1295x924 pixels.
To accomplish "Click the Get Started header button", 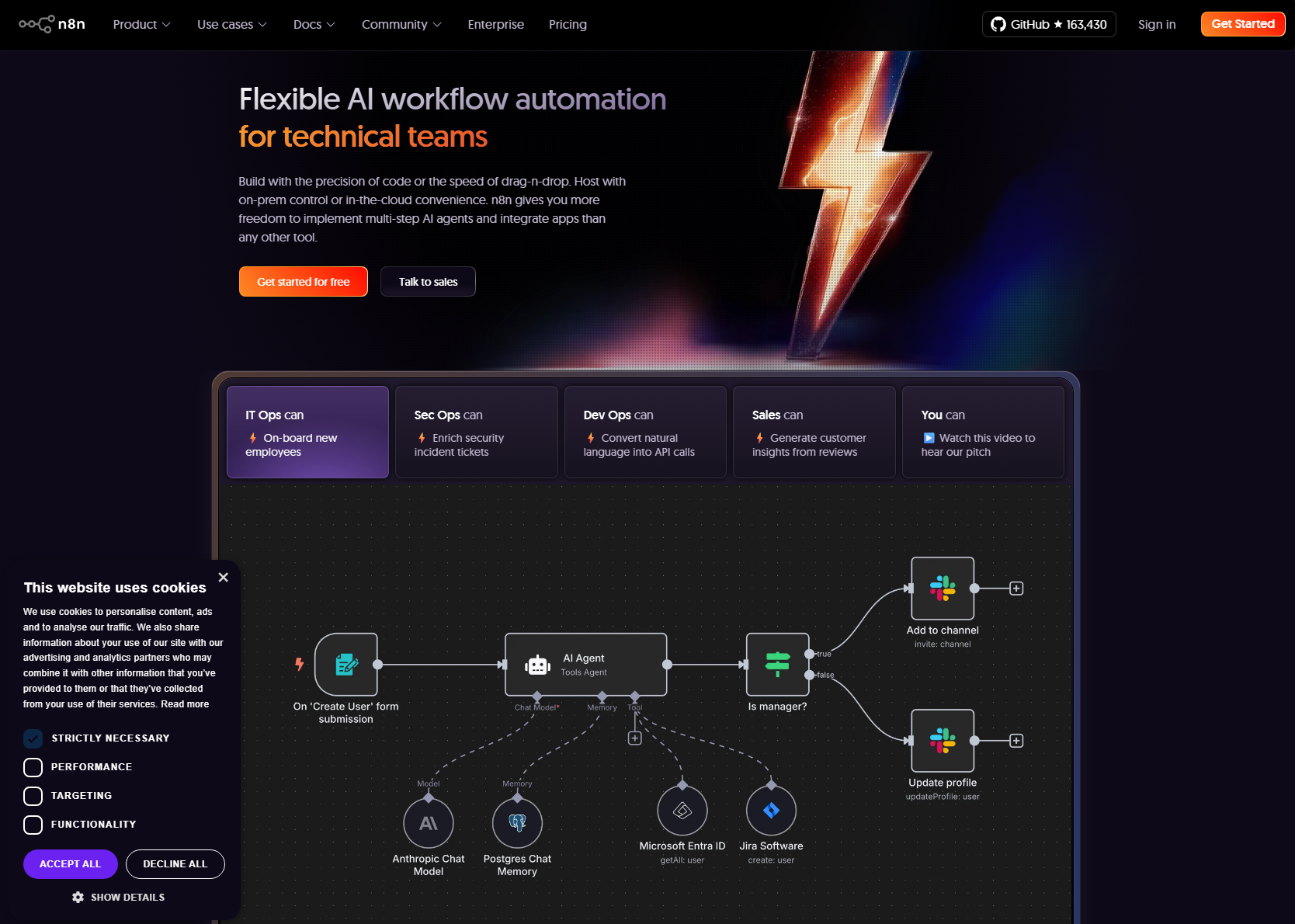I will coord(1243,24).
